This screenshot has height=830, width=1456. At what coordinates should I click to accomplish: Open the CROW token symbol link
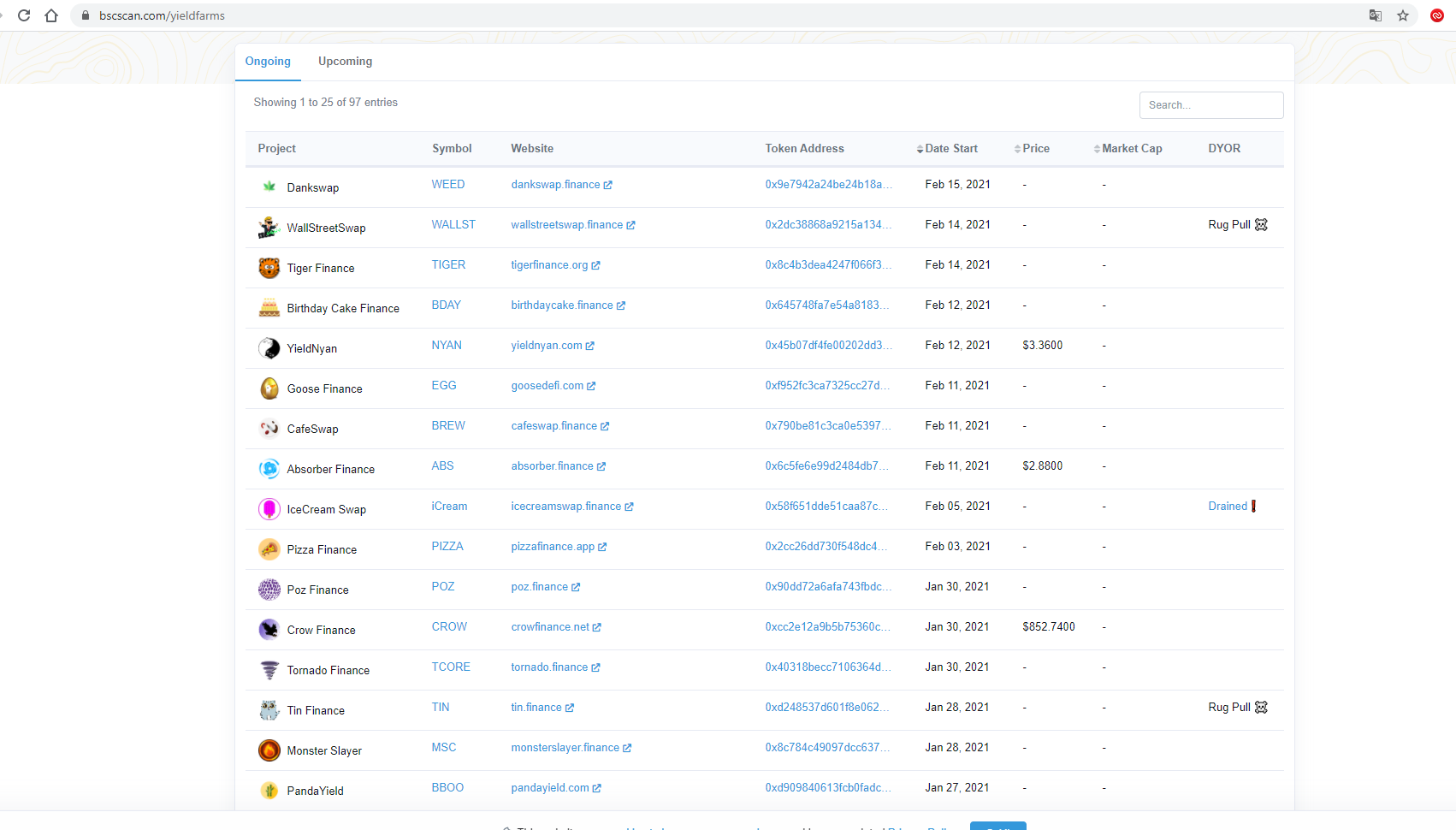pos(449,626)
